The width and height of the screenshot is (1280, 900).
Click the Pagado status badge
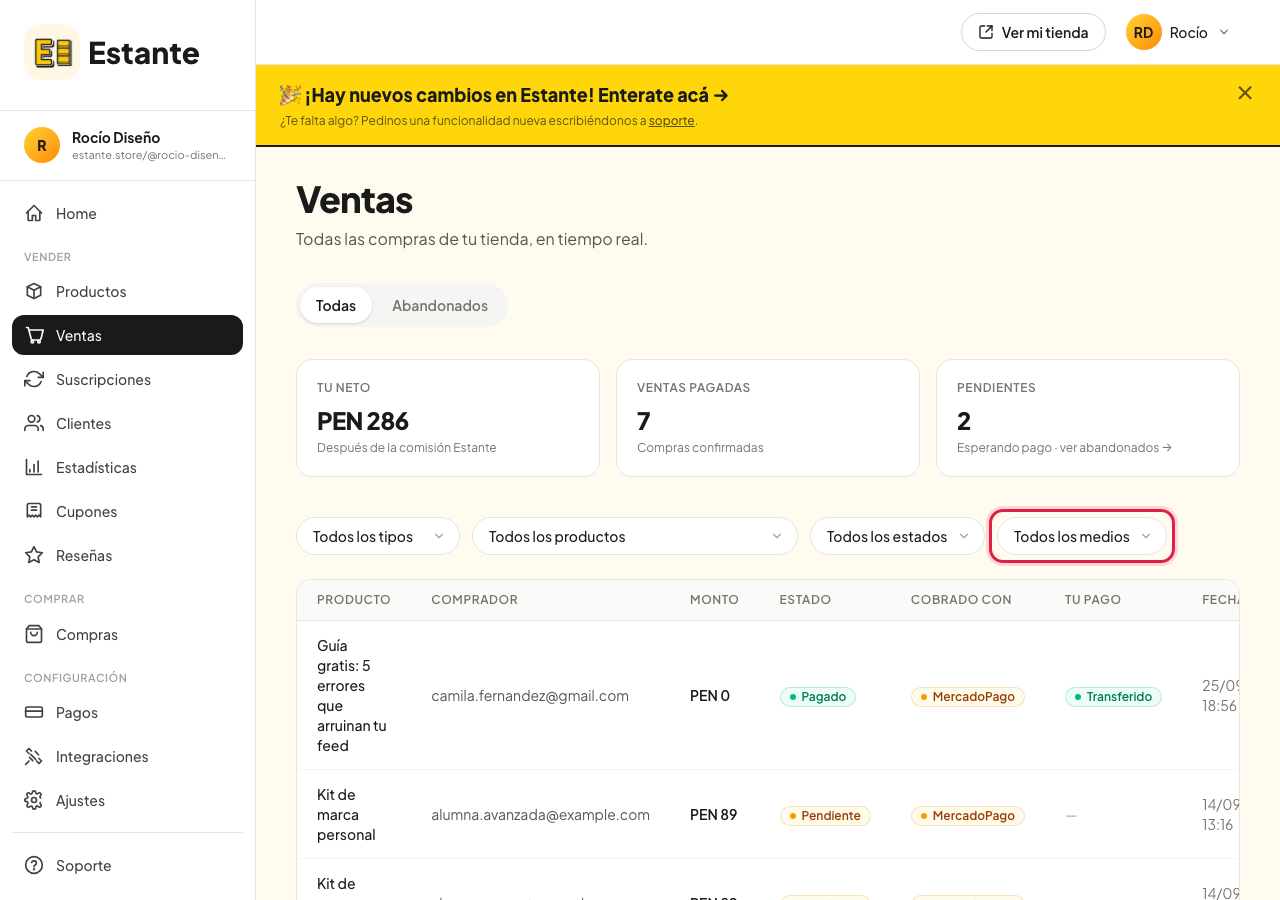tap(818, 696)
